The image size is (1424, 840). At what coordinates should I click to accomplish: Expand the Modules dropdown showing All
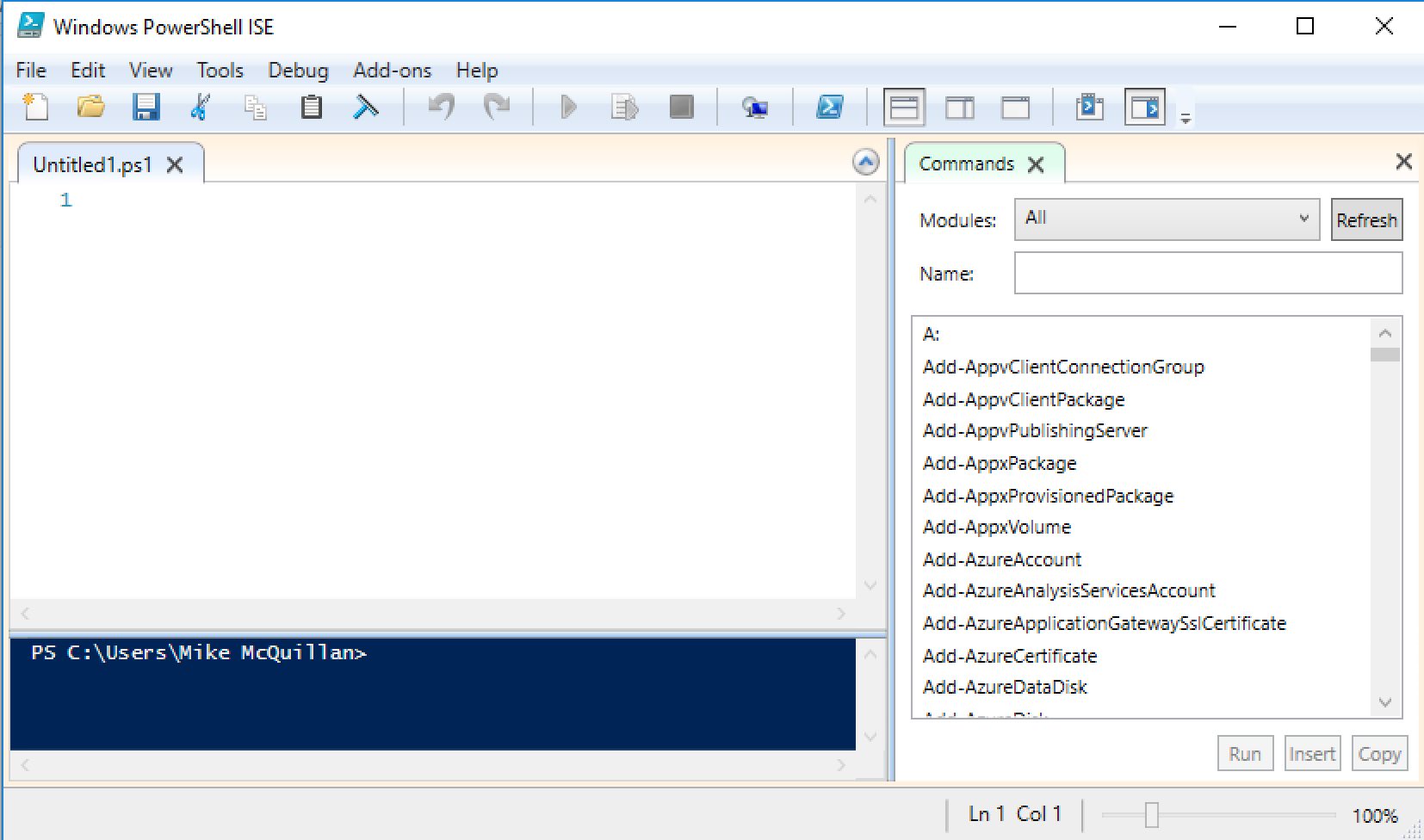coord(1167,219)
